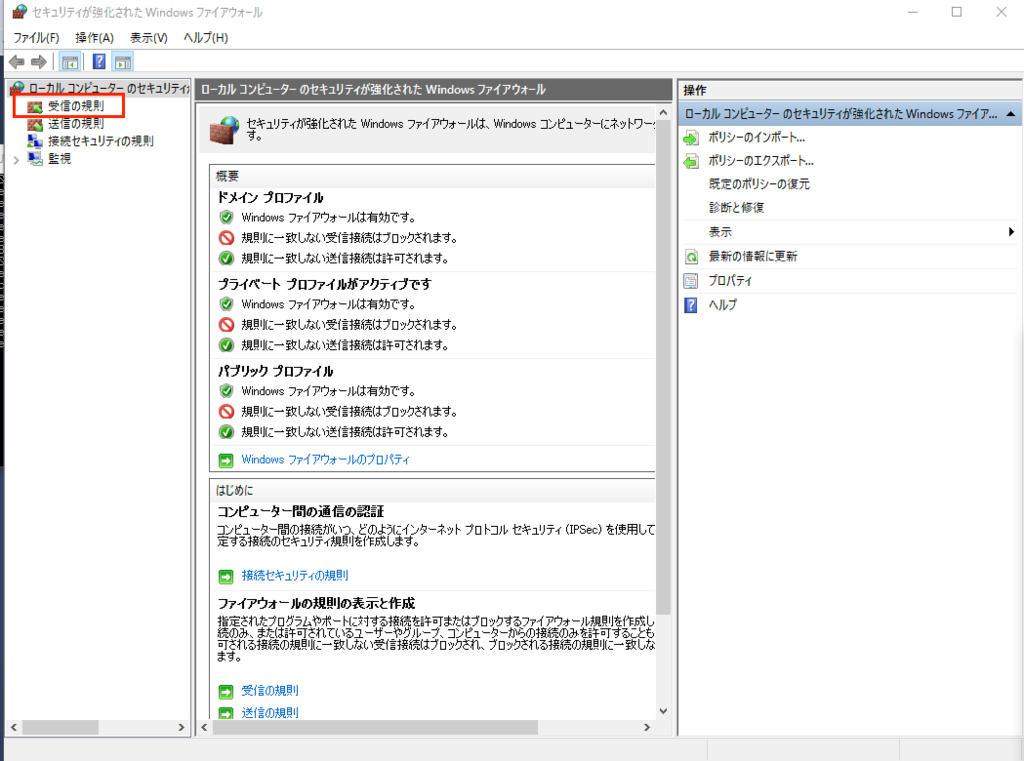1024x761 pixels.
Task: Click the center pane vertical scrollbar thumb
Action: [x=664, y=368]
